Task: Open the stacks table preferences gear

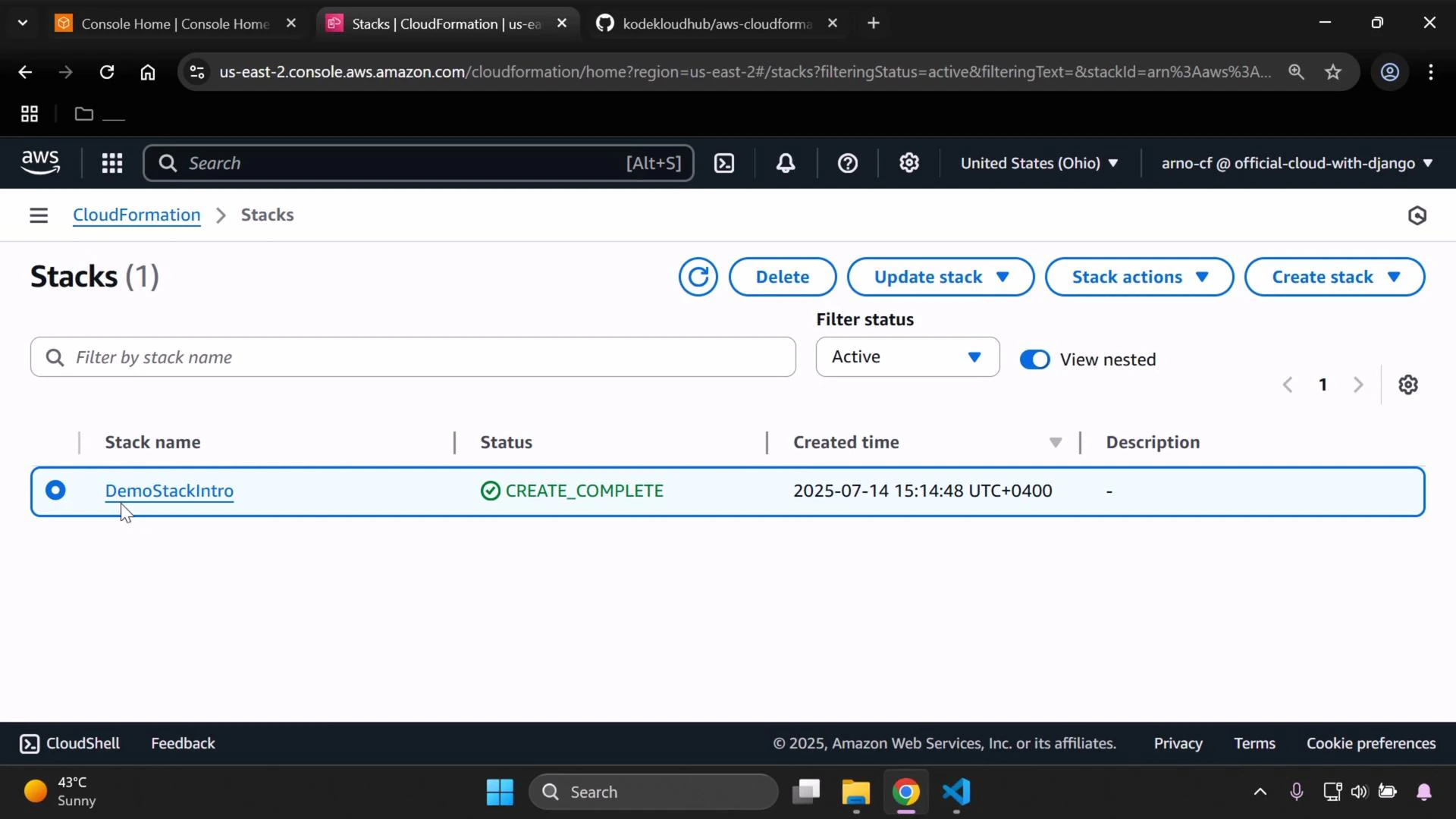Action: 1409,384
